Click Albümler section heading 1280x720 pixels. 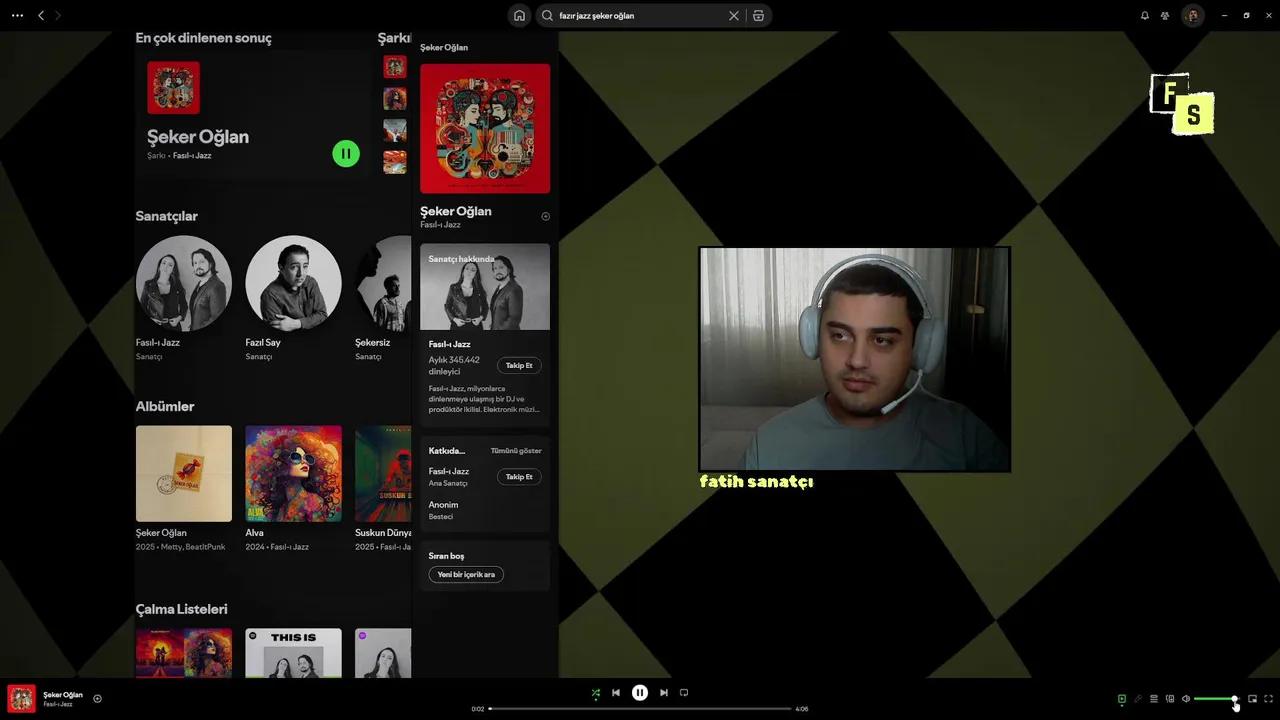[165, 407]
